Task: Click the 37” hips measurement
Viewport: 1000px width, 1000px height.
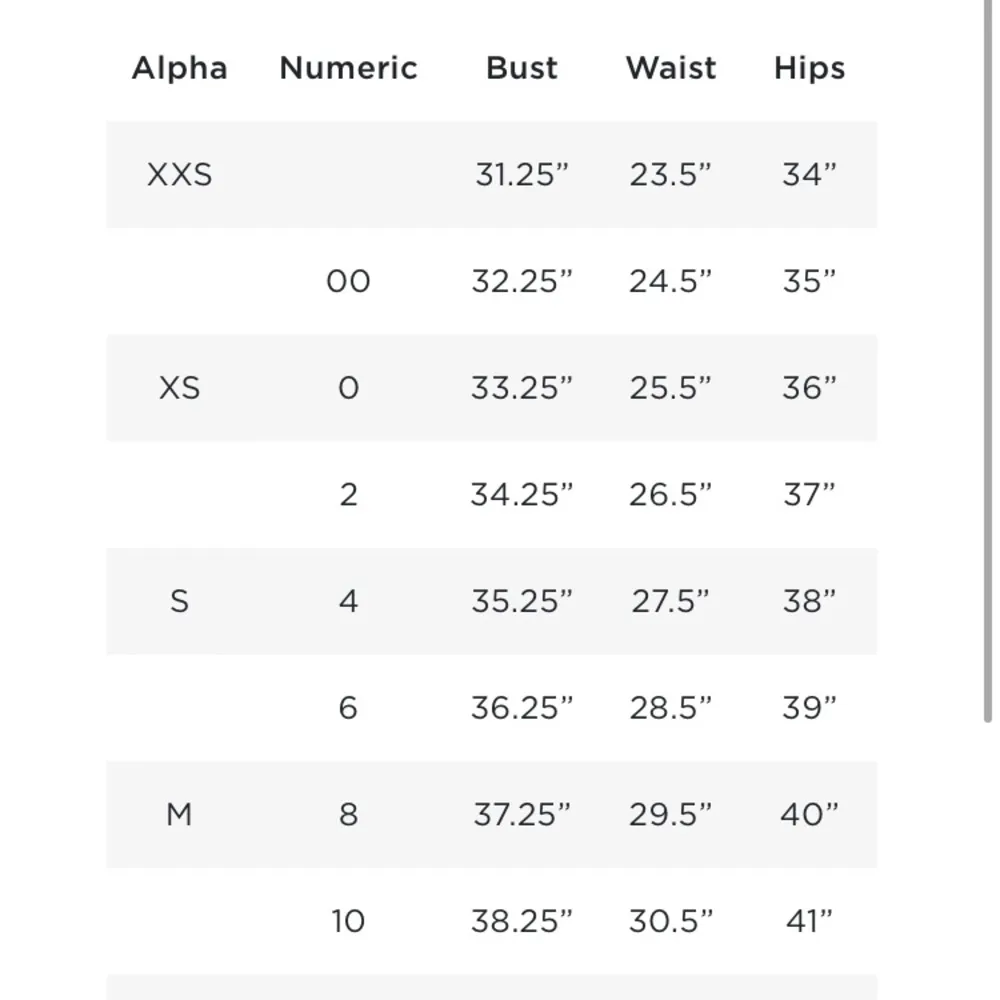Action: (809, 495)
